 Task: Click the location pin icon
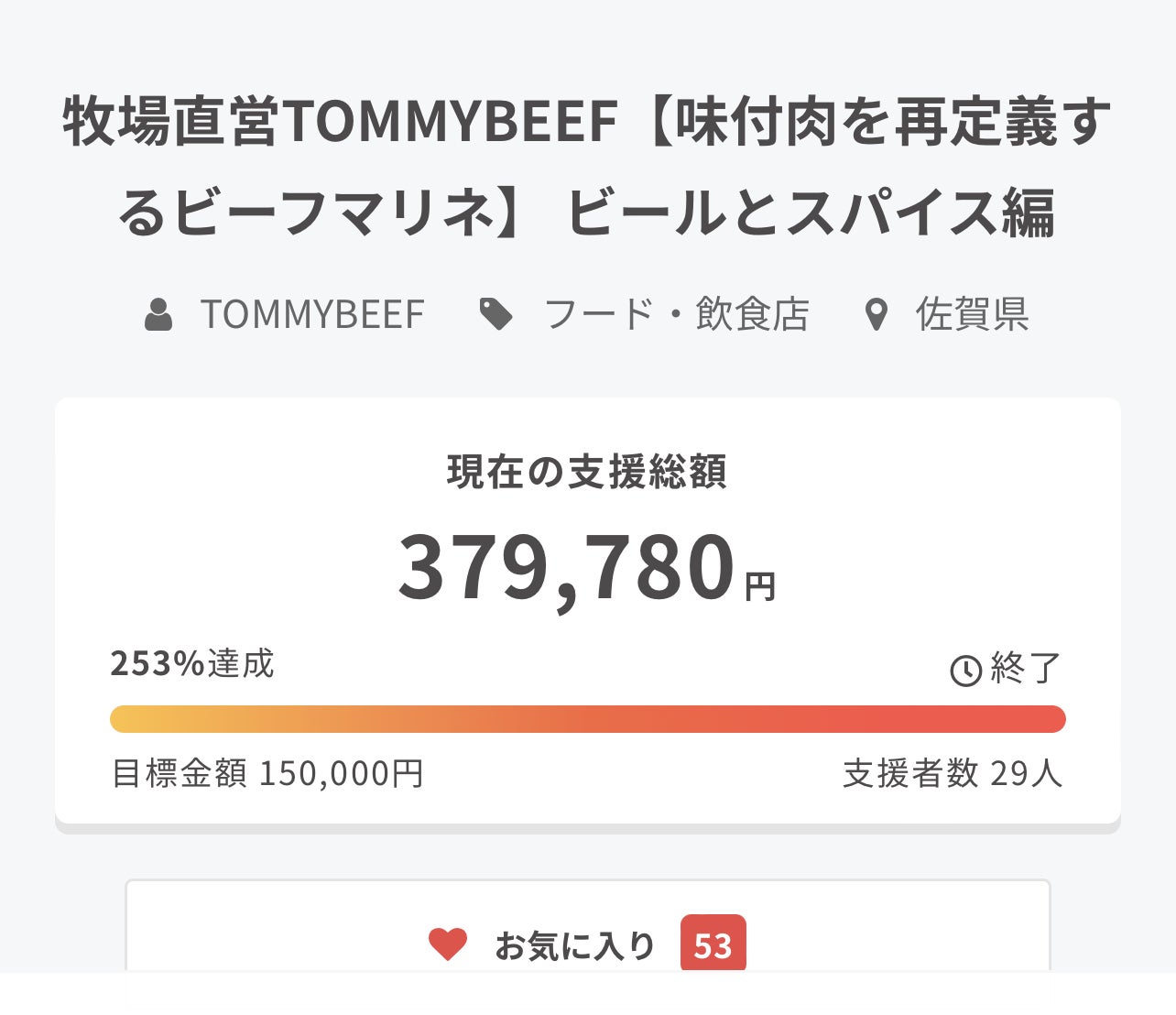877,315
